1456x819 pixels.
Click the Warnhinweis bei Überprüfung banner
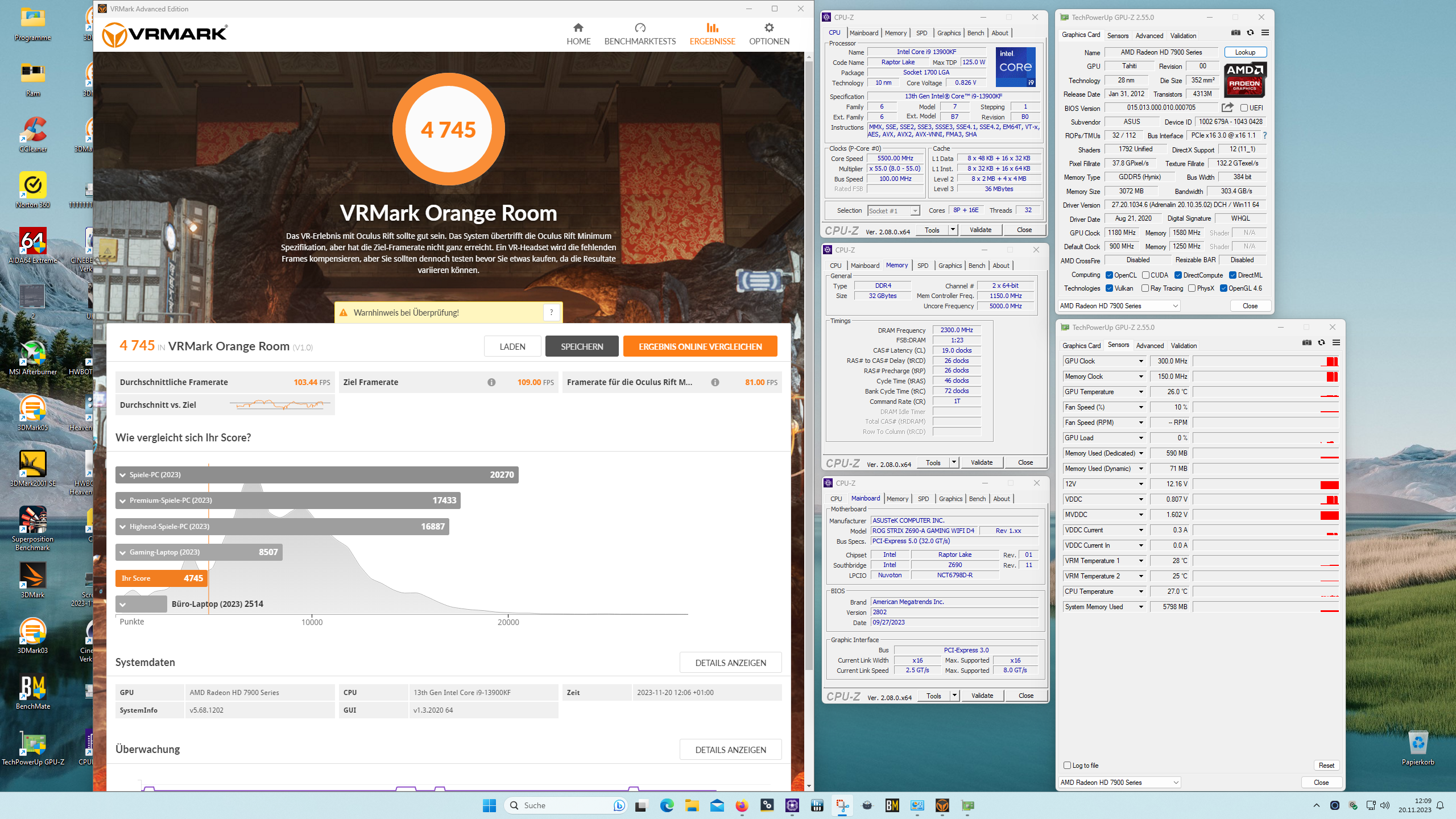(448, 312)
